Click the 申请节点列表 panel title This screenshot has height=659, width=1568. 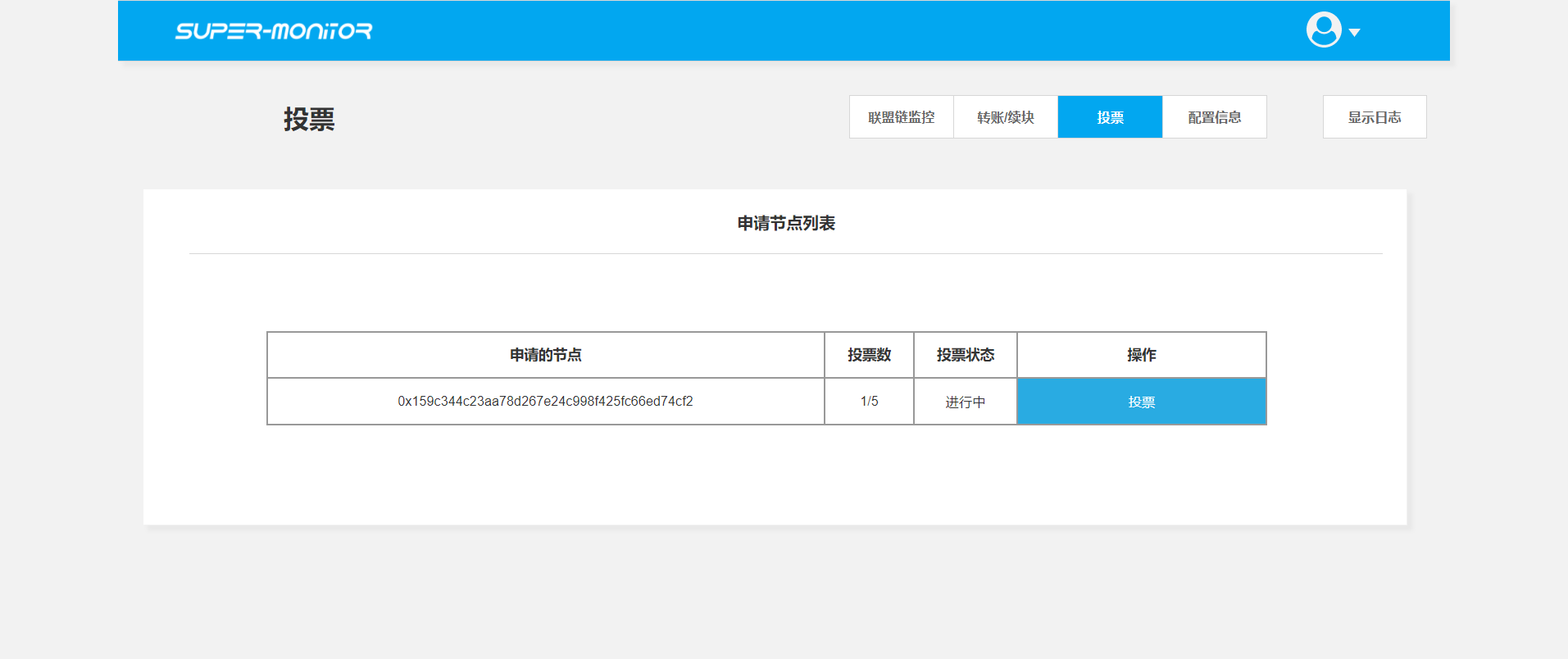pos(785,224)
